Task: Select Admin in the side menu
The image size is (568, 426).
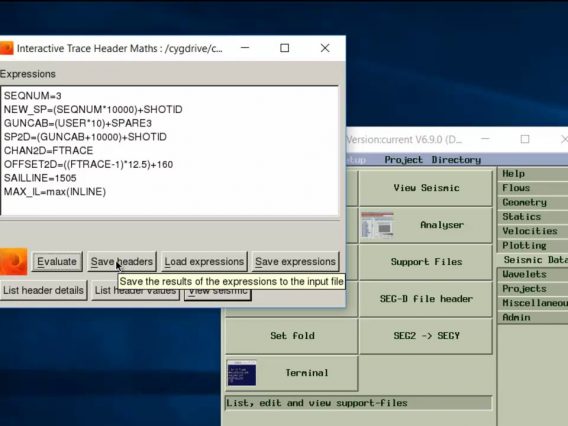Action: click(x=532, y=317)
